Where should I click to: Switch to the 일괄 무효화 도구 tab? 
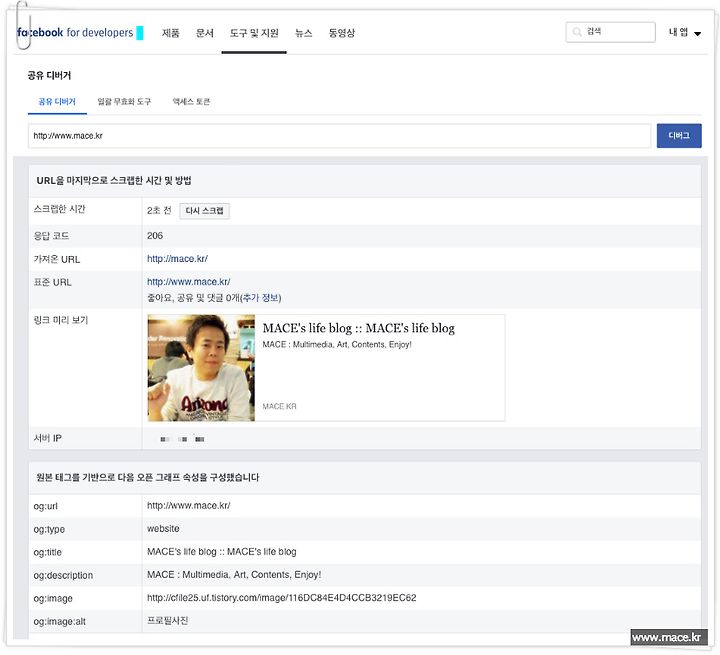[124, 102]
